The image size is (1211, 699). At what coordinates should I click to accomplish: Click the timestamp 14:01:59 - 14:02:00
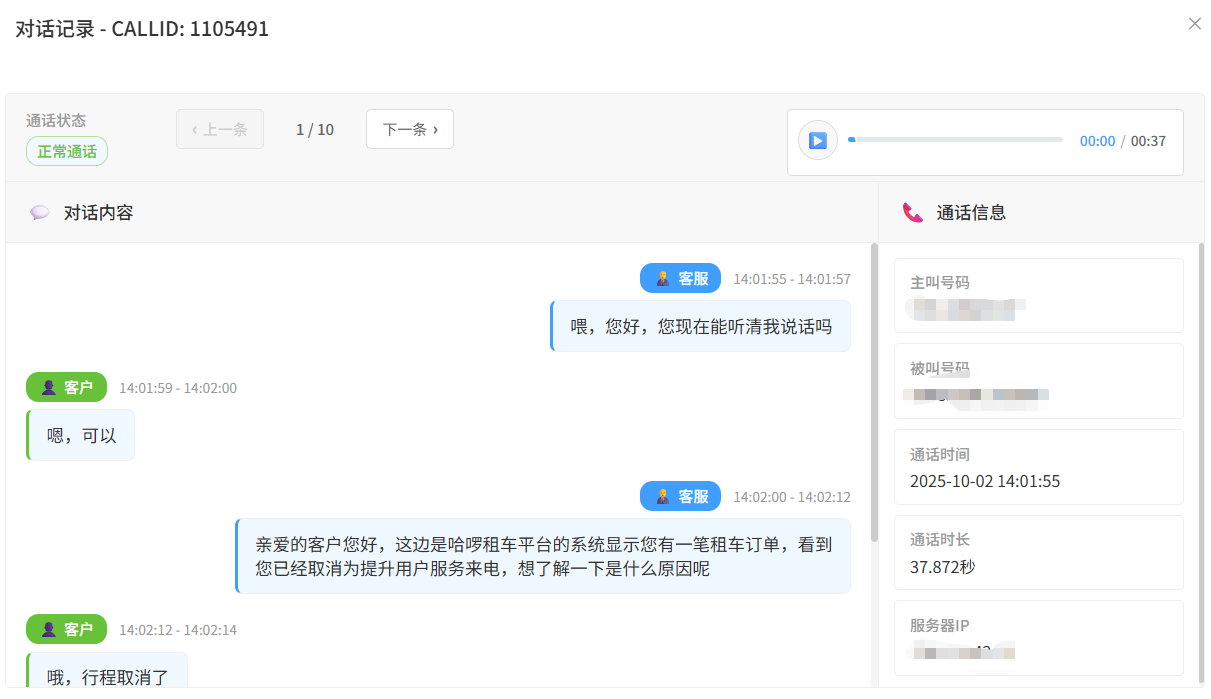click(x=178, y=388)
